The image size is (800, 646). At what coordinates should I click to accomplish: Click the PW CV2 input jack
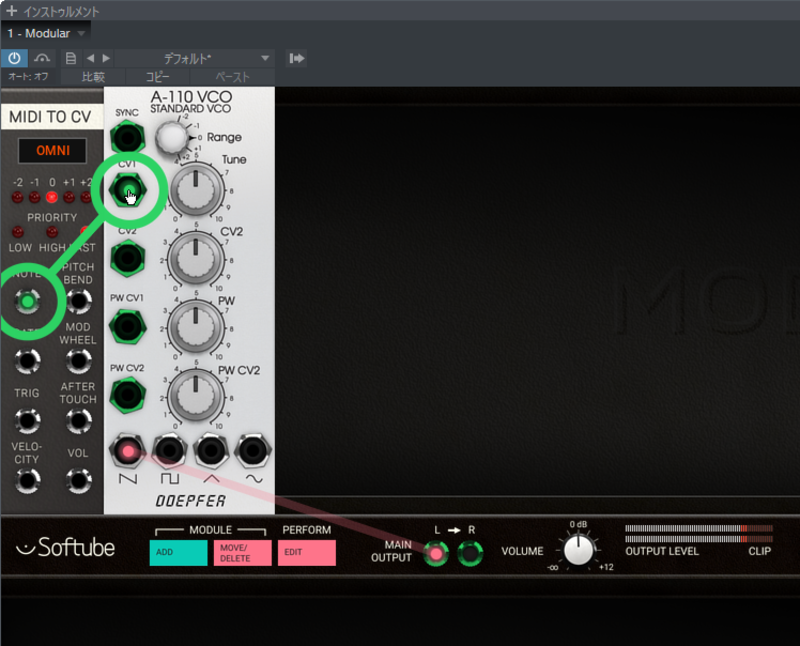click(x=128, y=394)
